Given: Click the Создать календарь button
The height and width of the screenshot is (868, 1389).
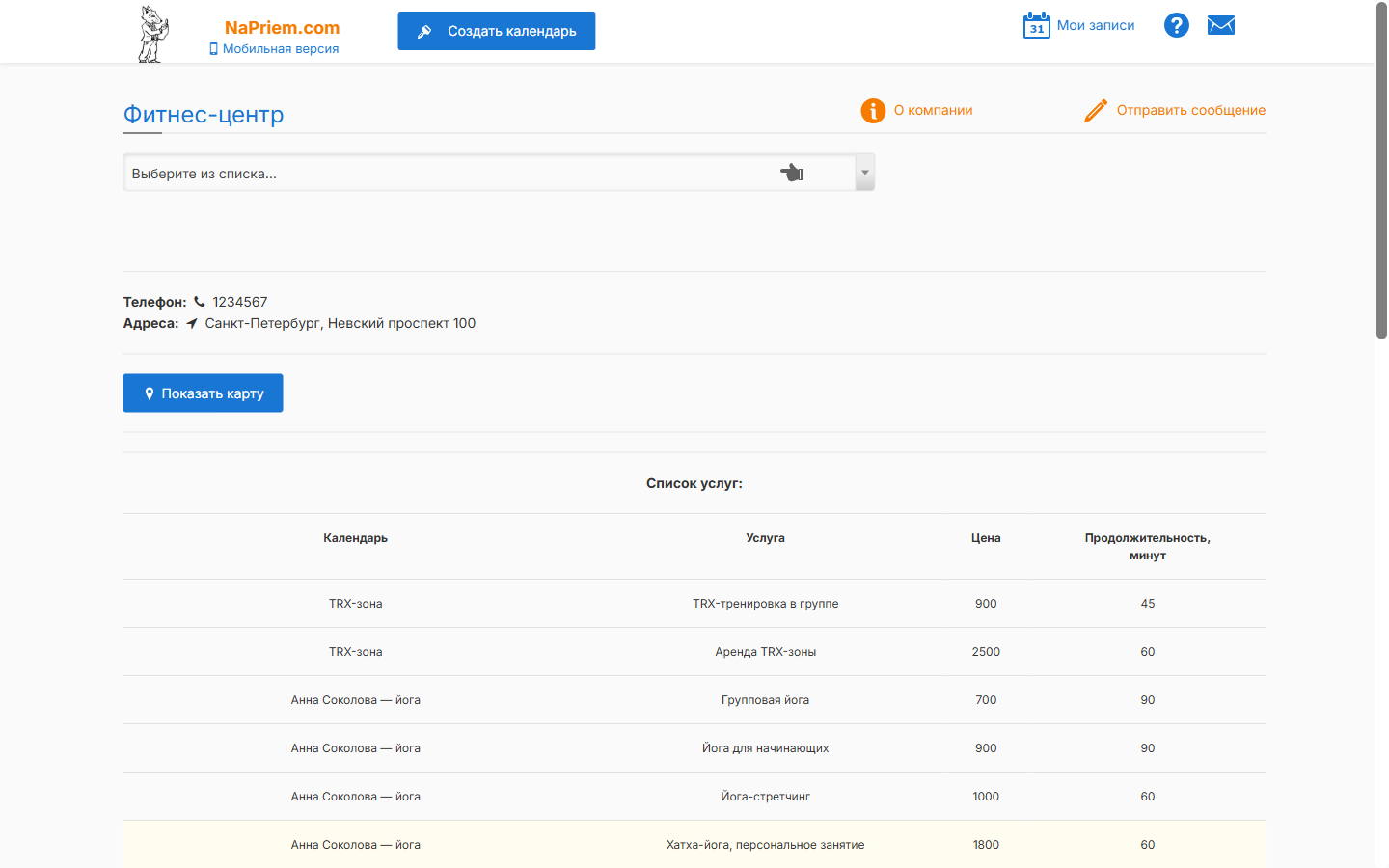Looking at the screenshot, I should click(497, 31).
